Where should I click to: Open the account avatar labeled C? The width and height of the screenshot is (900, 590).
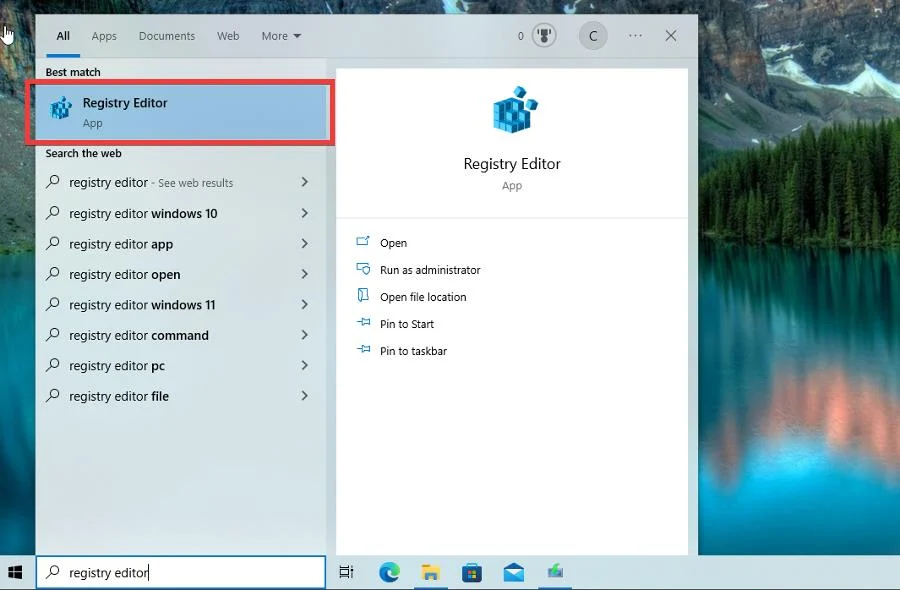click(x=593, y=36)
